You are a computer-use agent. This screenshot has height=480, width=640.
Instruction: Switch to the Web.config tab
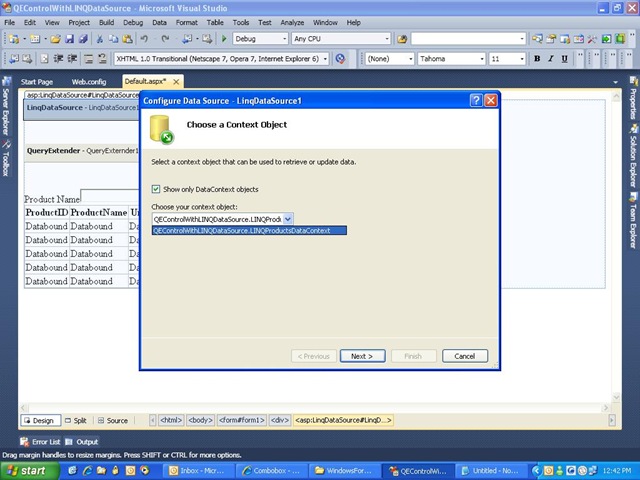(x=89, y=82)
